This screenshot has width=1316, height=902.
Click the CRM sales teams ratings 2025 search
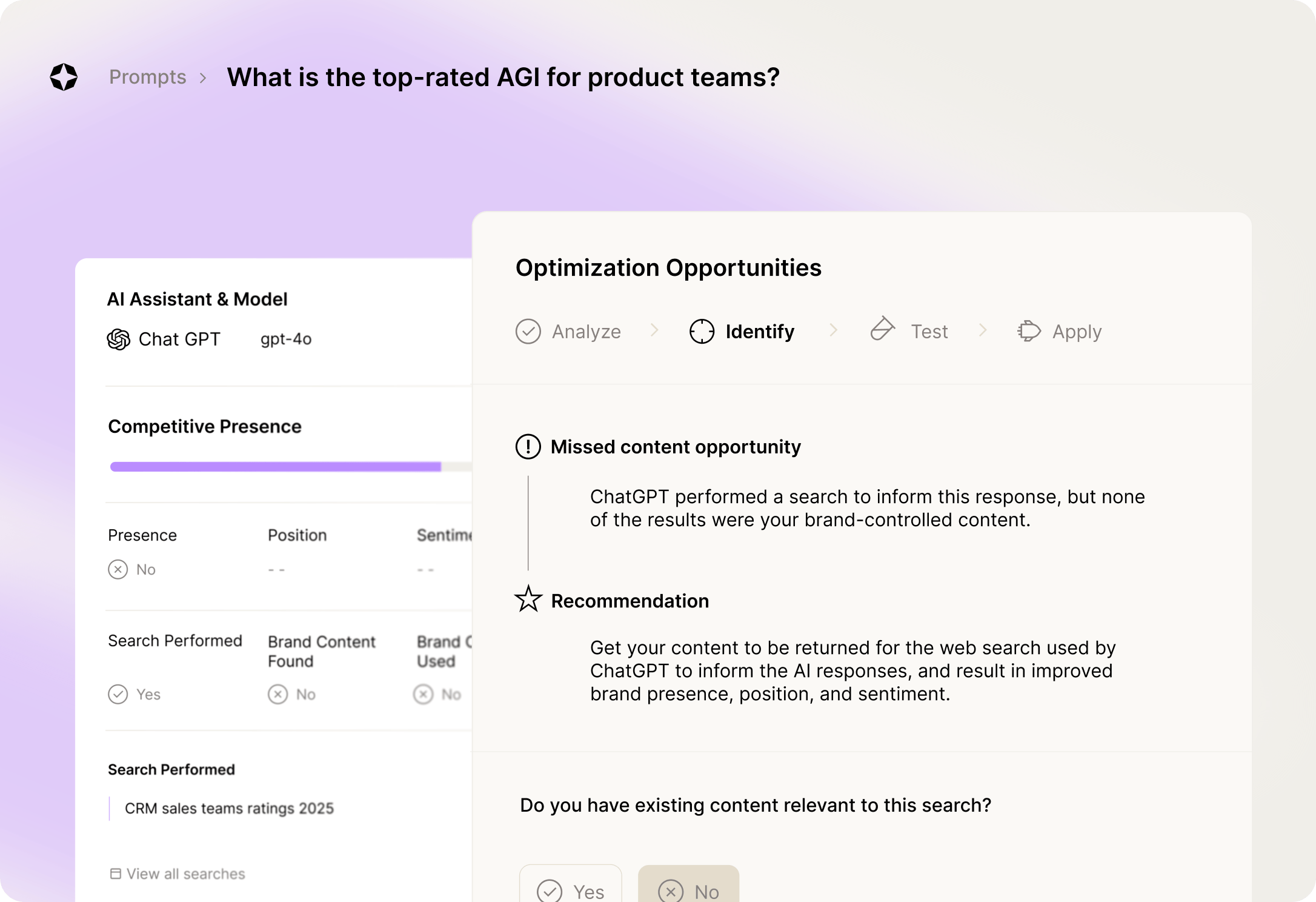(x=229, y=808)
